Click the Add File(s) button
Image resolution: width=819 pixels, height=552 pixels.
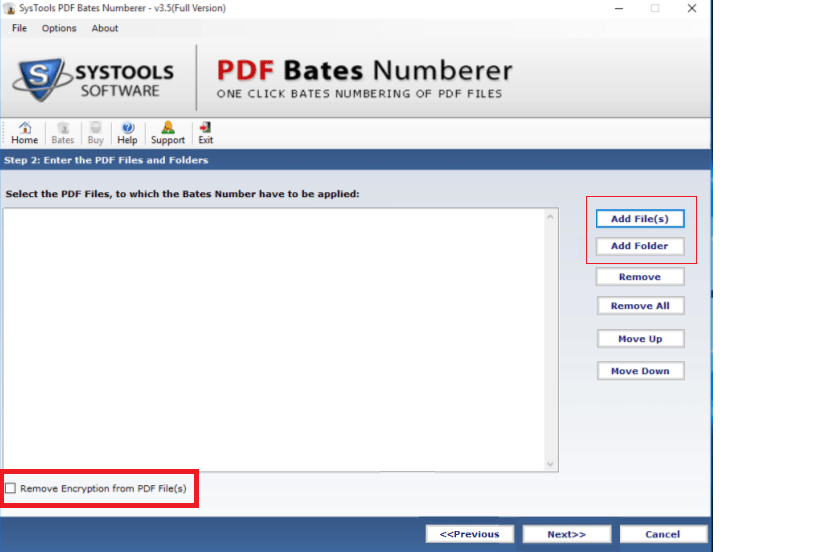click(640, 219)
